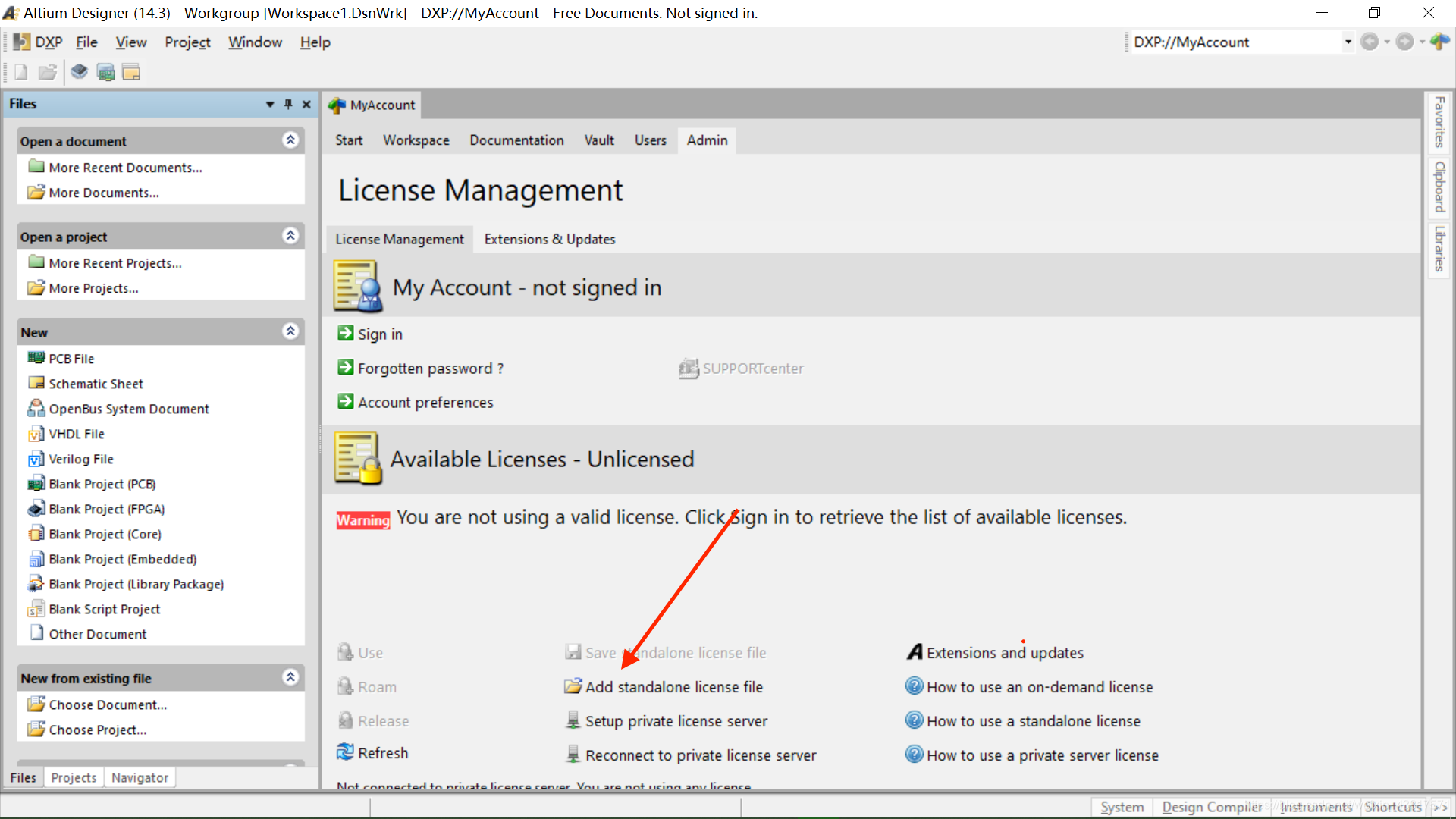The height and width of the screenshot is (819, 1456).
Task: Click the home page icon top right
Action: [x=1440, y=42]
